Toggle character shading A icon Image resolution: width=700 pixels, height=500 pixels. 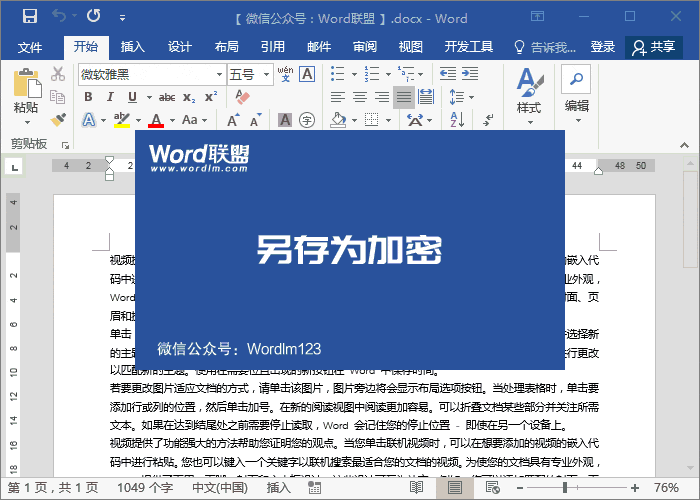(285, 120)
